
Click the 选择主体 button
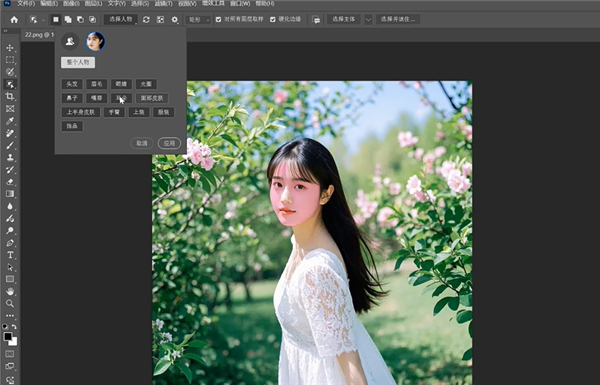tap(344, 20)
